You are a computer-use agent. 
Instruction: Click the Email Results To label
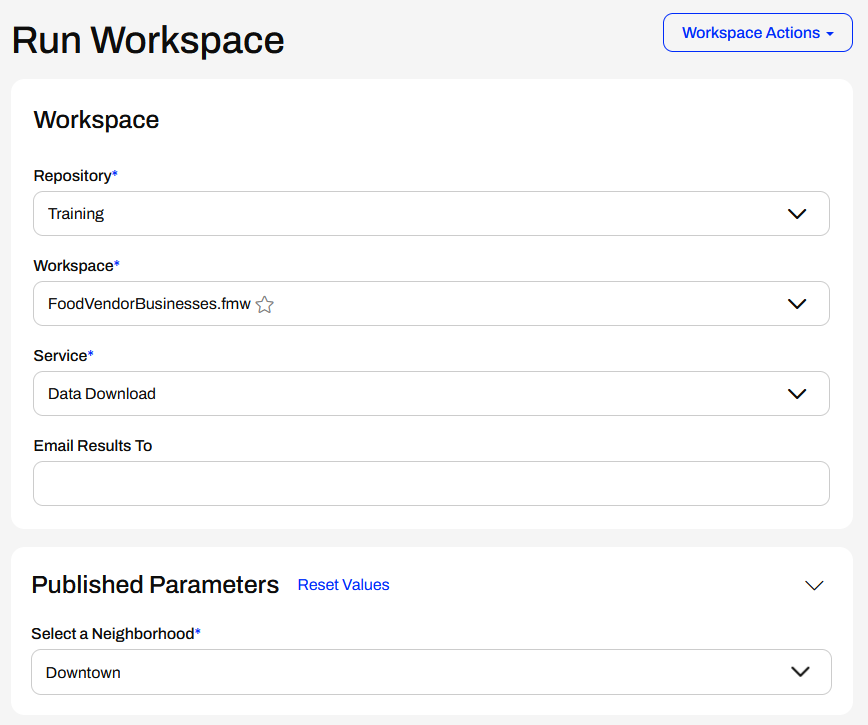(x=93, y=446)
